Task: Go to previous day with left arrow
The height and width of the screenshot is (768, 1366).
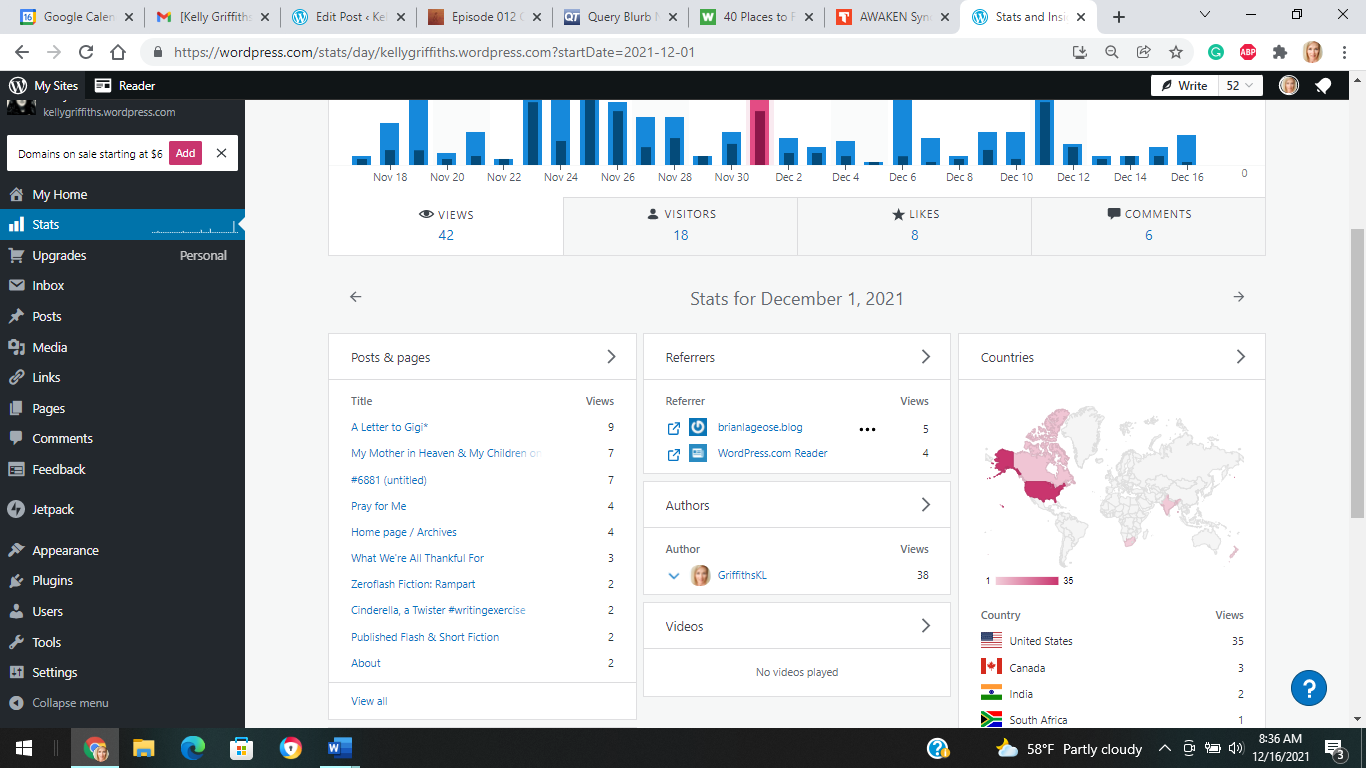Action: pos(355,297)
